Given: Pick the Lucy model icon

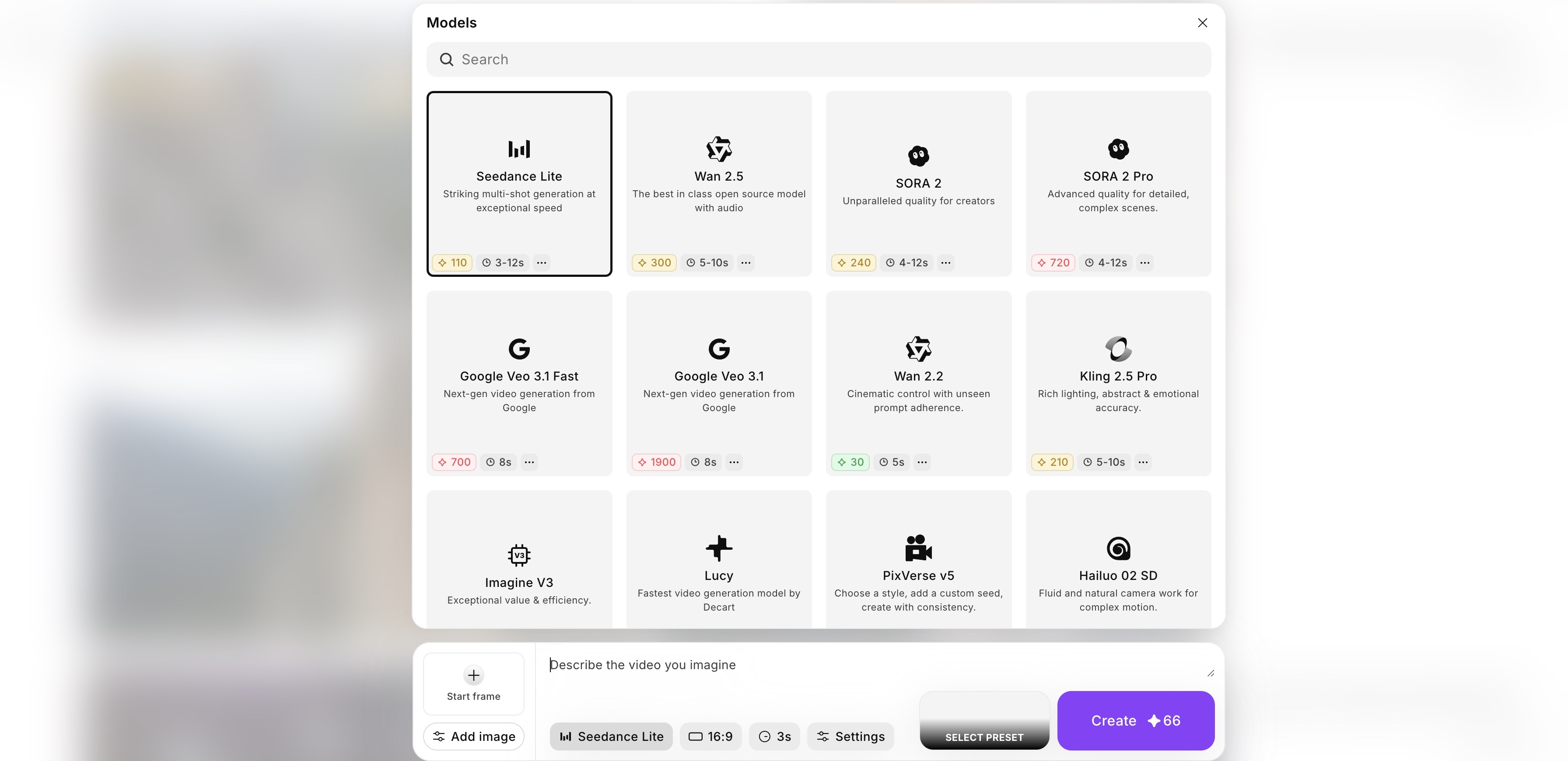Looking at the screenshot, I should tap(718, 548).
